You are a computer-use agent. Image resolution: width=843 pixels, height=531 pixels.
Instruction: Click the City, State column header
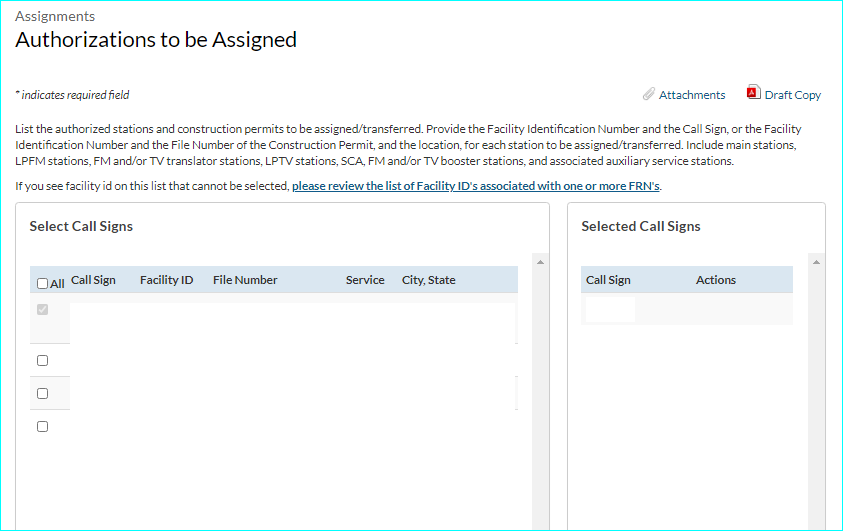coord(428,280)
